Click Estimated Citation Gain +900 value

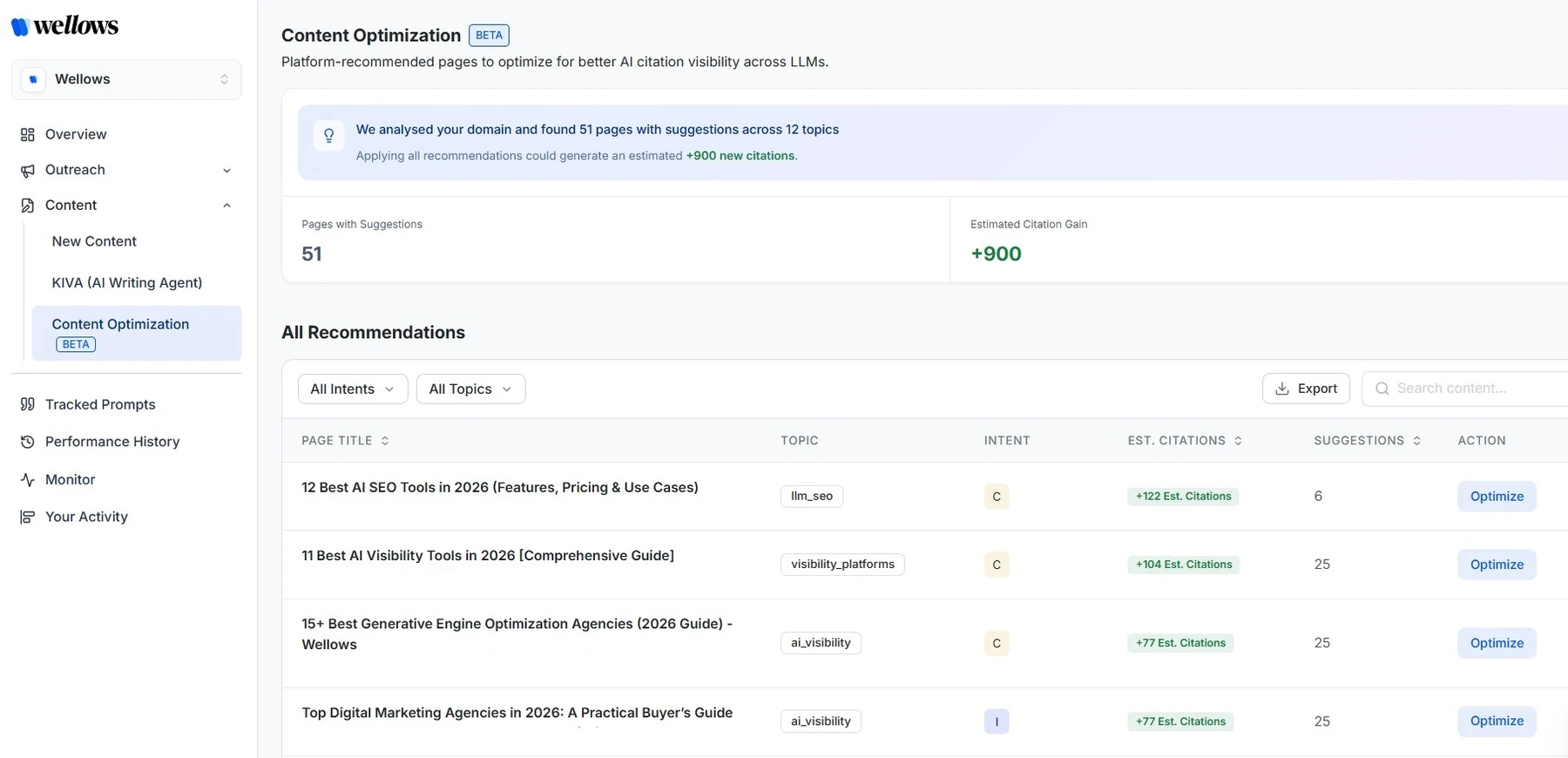pyautogui.click(x=996, y=254)
